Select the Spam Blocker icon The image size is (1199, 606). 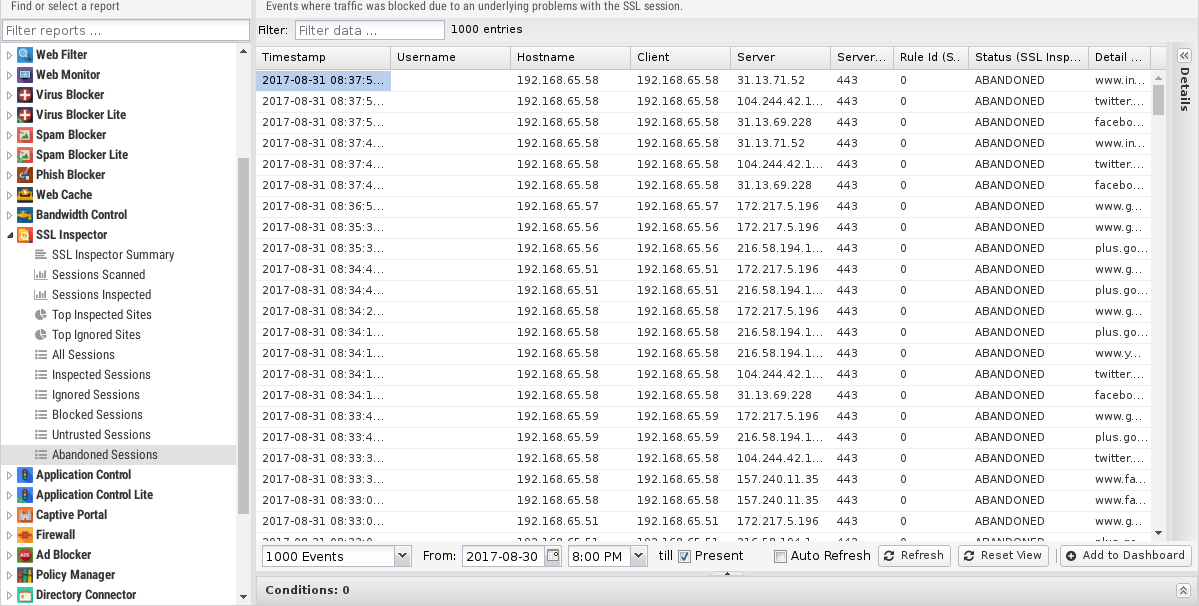pyautogui.click(x=25, y=135)
